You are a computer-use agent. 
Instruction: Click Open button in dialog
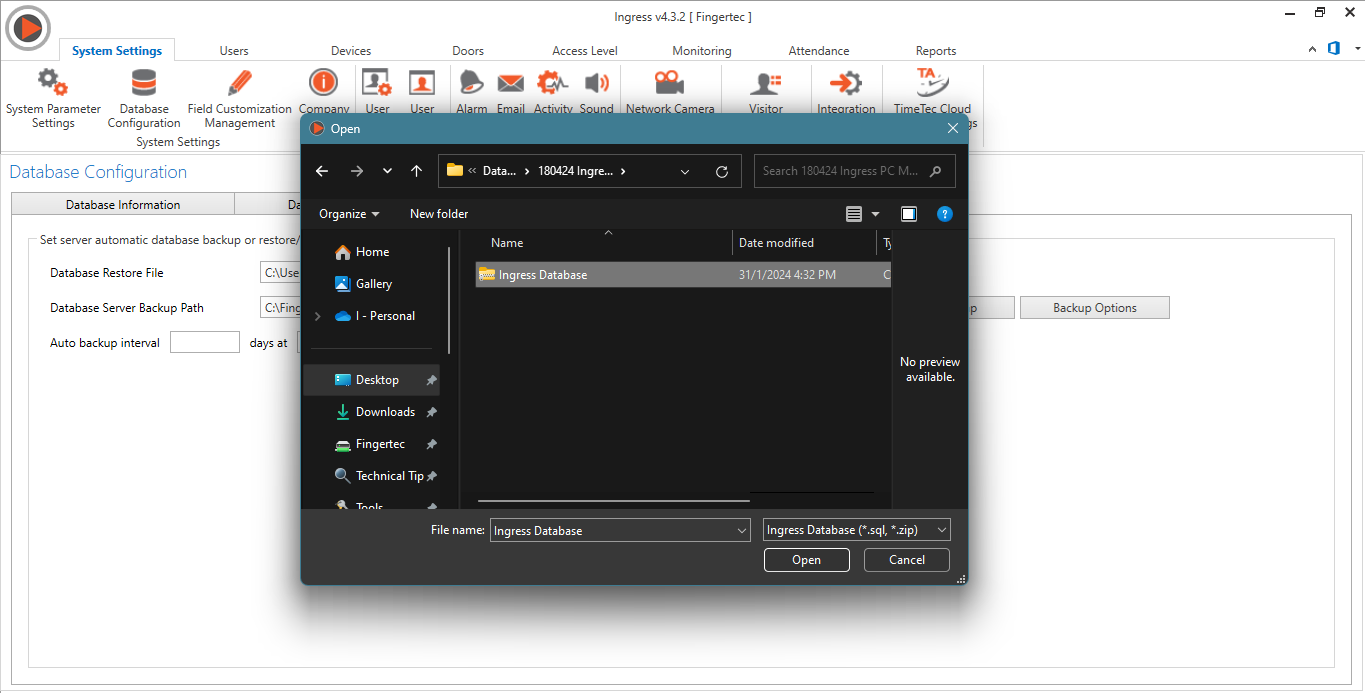807,560
